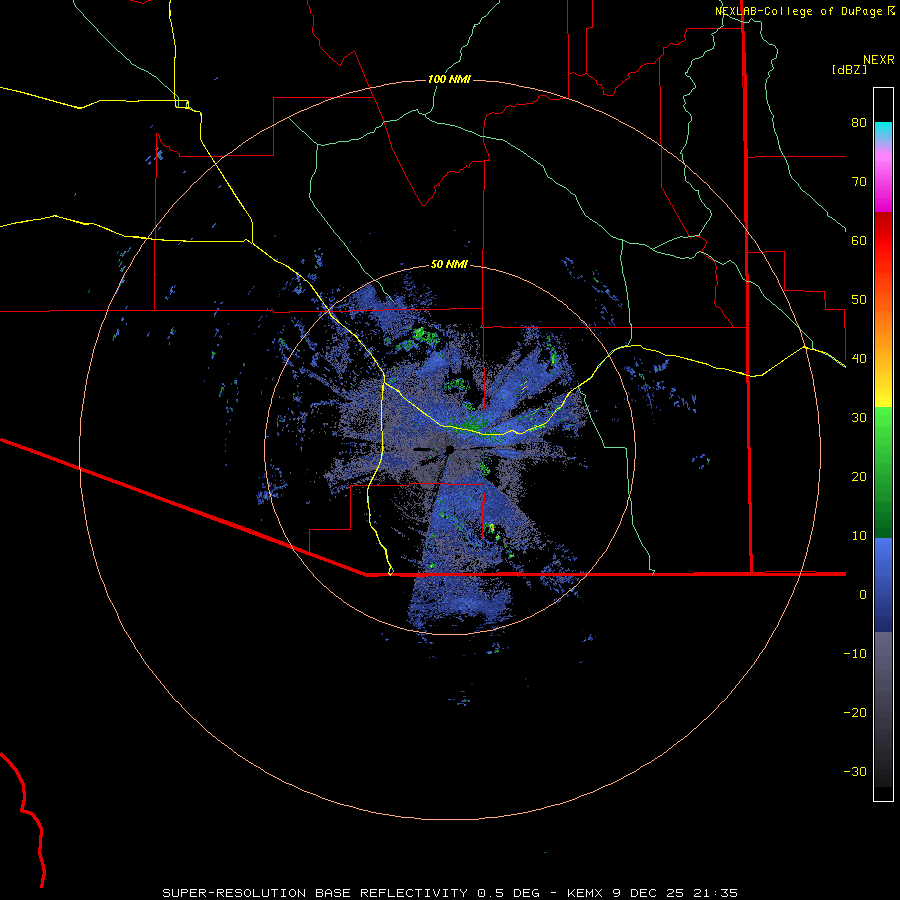
Task: Click the 50 NMI range ring label
Action: point(449,265)
